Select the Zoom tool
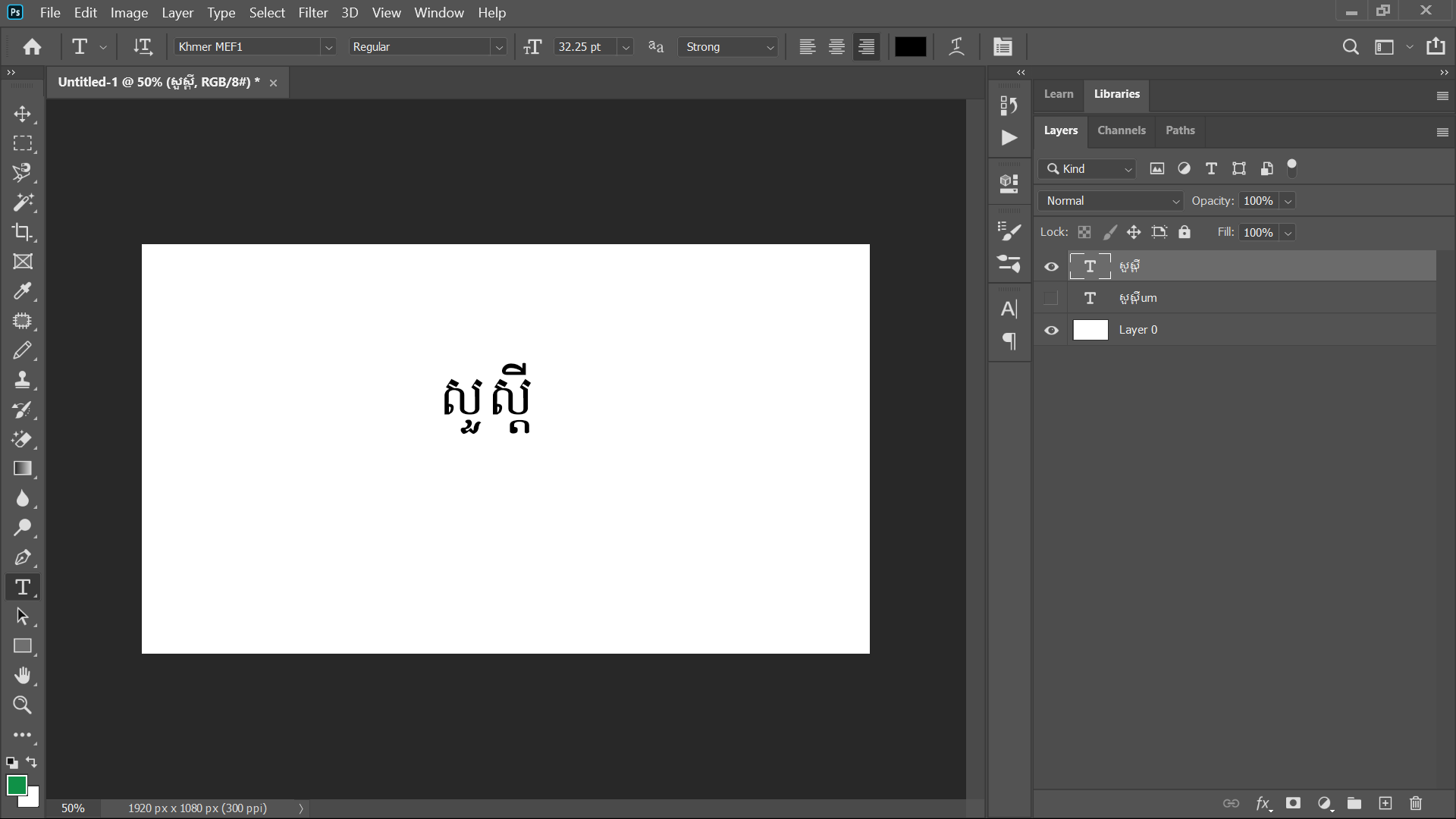Viewport: 1456px width, 819px height. click(23, 705)
